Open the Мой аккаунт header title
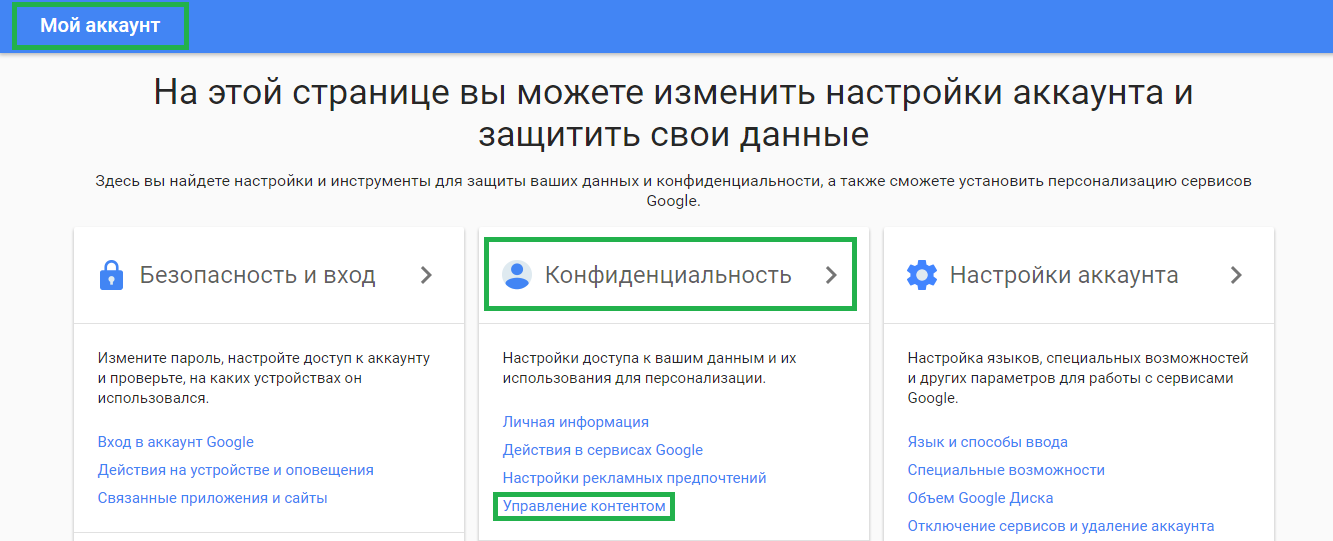Viewport: 1333px width, 541px height. (100, 26)
